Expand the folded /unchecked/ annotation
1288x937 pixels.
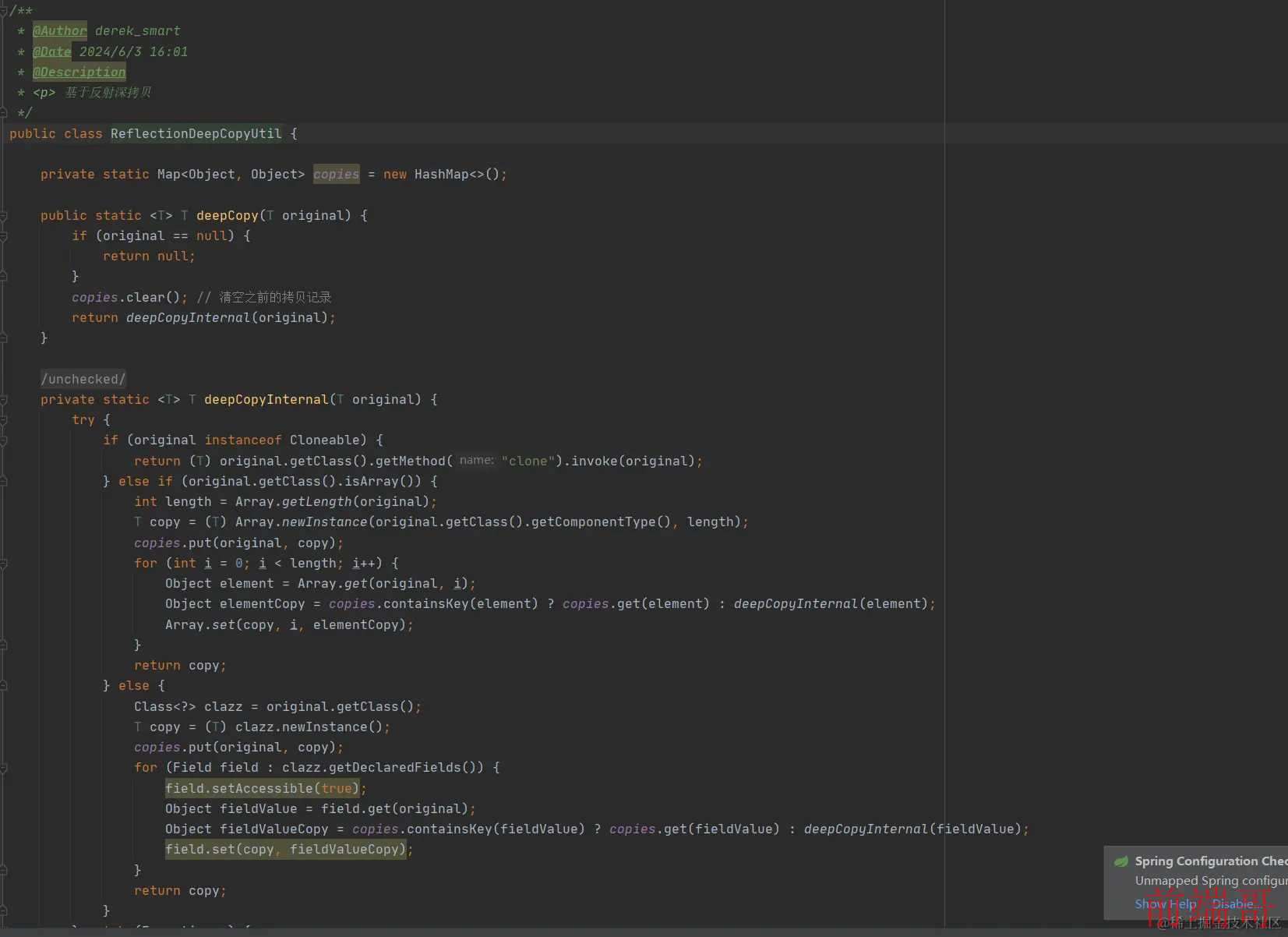(83, 379)
